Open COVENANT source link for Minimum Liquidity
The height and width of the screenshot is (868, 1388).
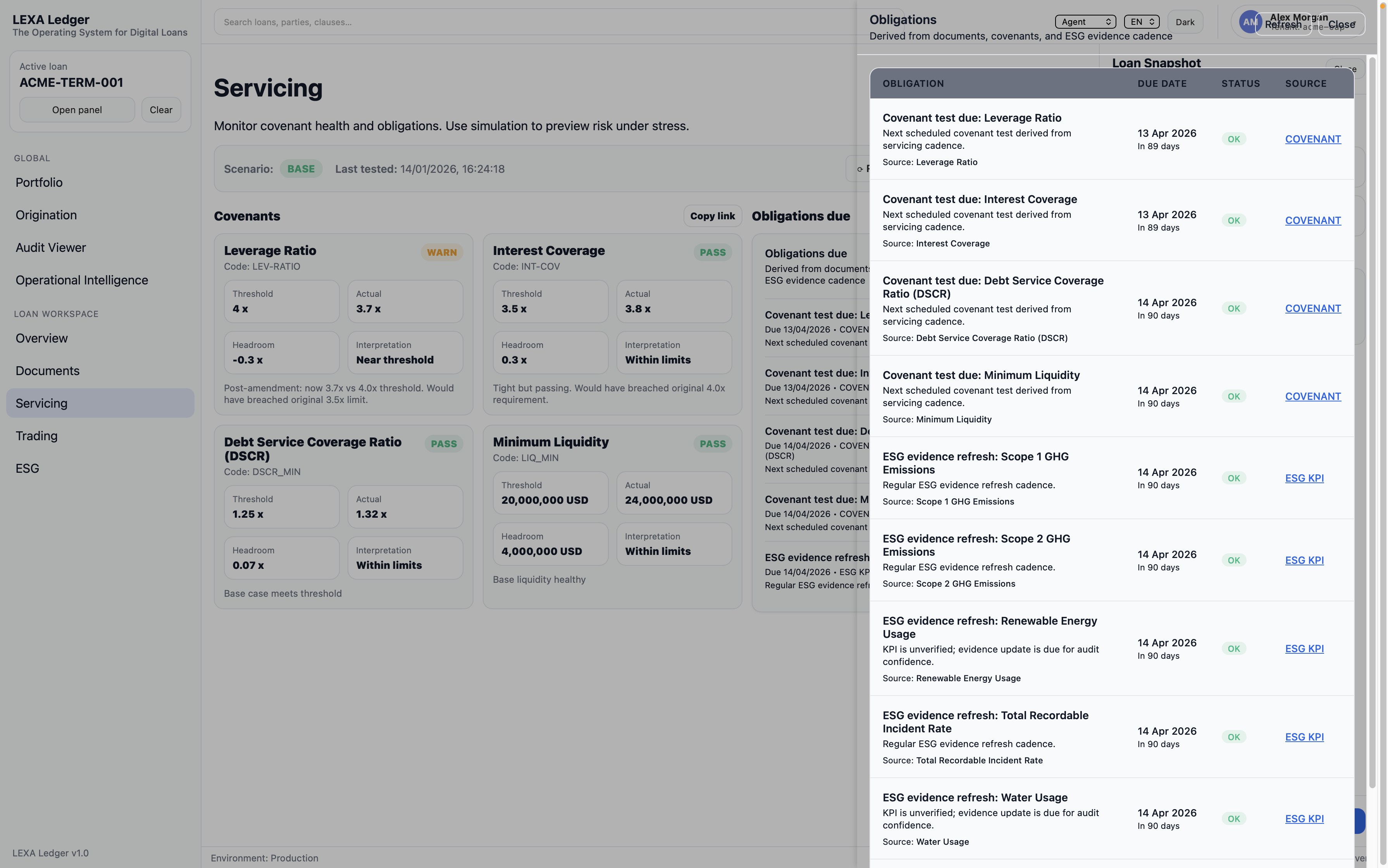point(1312,397)
